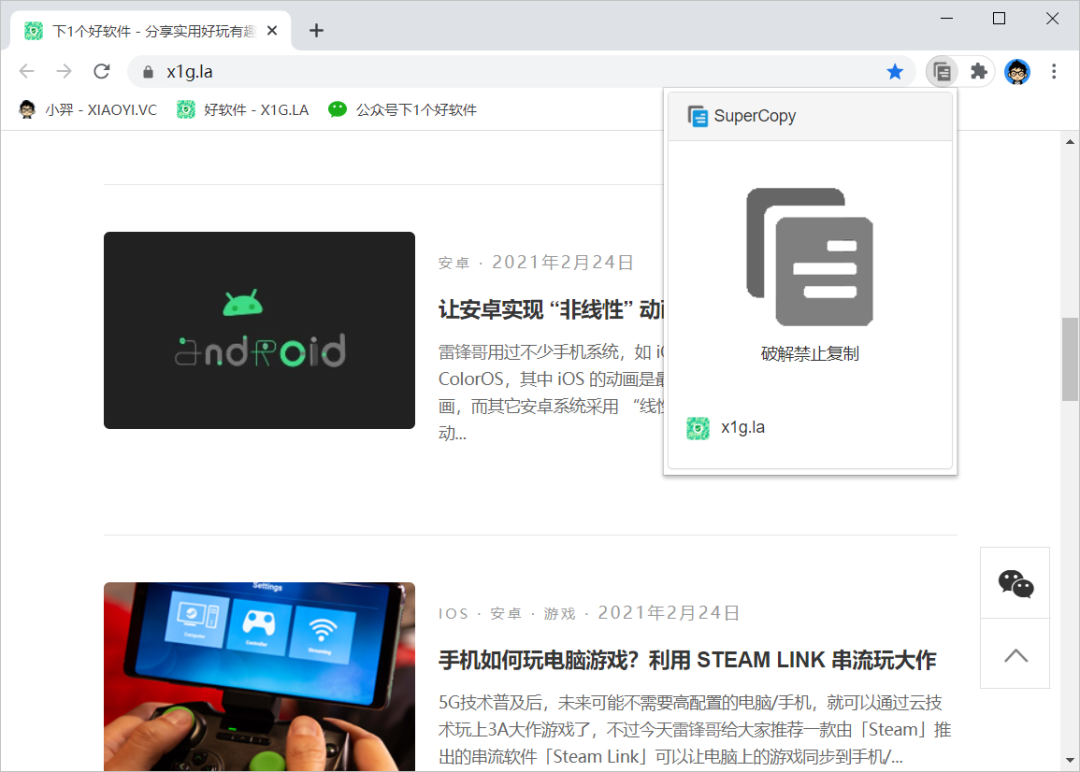Click 安卓 tag on Steam Link article
The height and width of the screenshot is (772, 1080).
[506, 614]
